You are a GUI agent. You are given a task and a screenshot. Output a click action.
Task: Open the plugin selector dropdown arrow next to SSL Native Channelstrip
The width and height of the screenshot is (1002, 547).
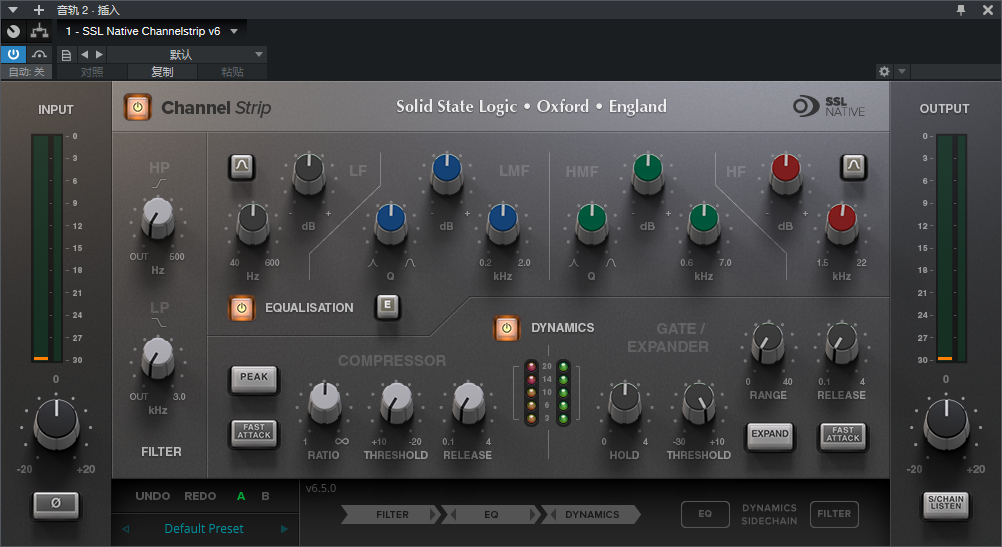point(234,31)
